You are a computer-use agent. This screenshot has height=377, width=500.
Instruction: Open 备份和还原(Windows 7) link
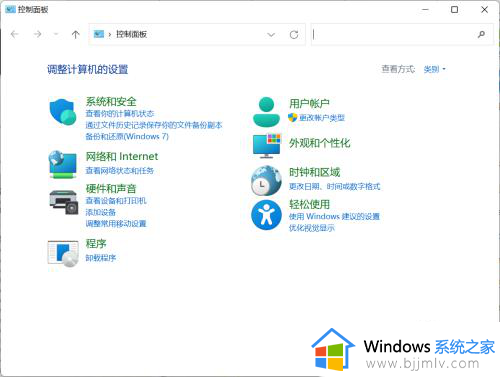(127, 136)
